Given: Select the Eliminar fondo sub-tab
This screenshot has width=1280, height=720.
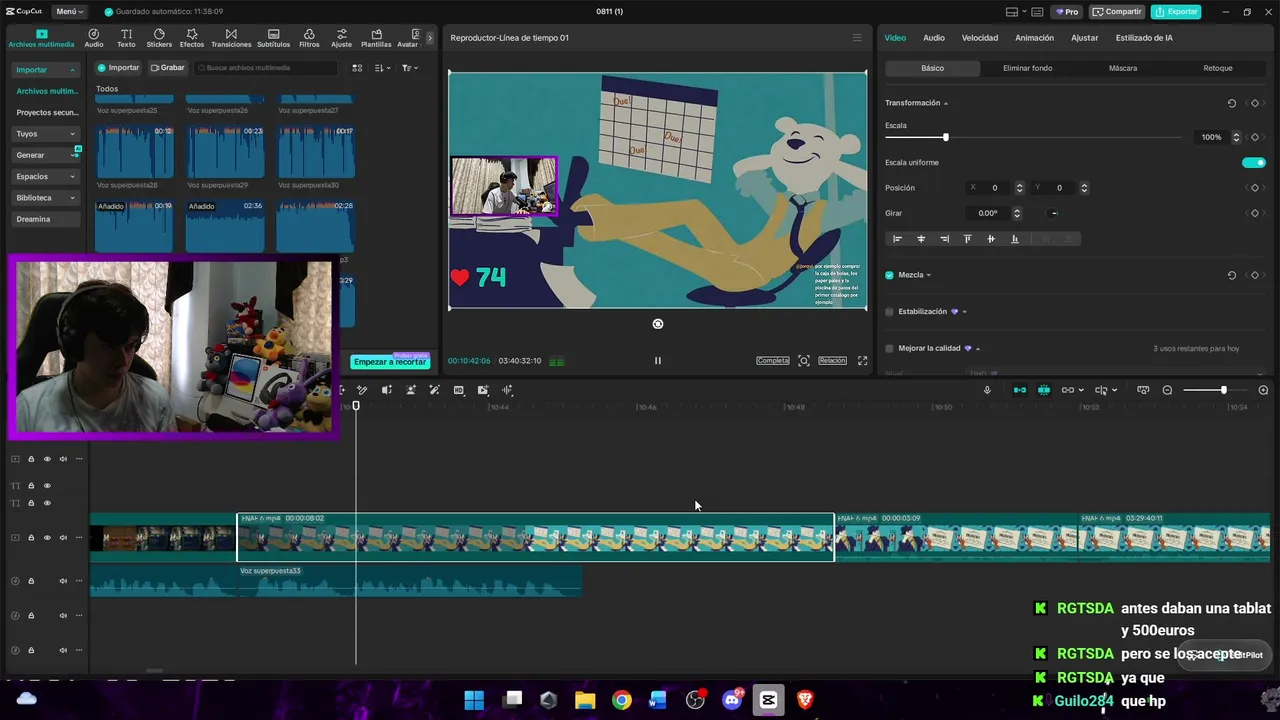Looking at the screenshot, I should 1028,68.
